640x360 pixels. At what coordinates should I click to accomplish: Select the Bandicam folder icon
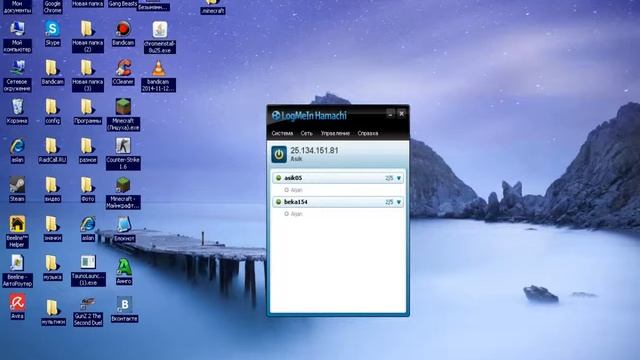52,72
